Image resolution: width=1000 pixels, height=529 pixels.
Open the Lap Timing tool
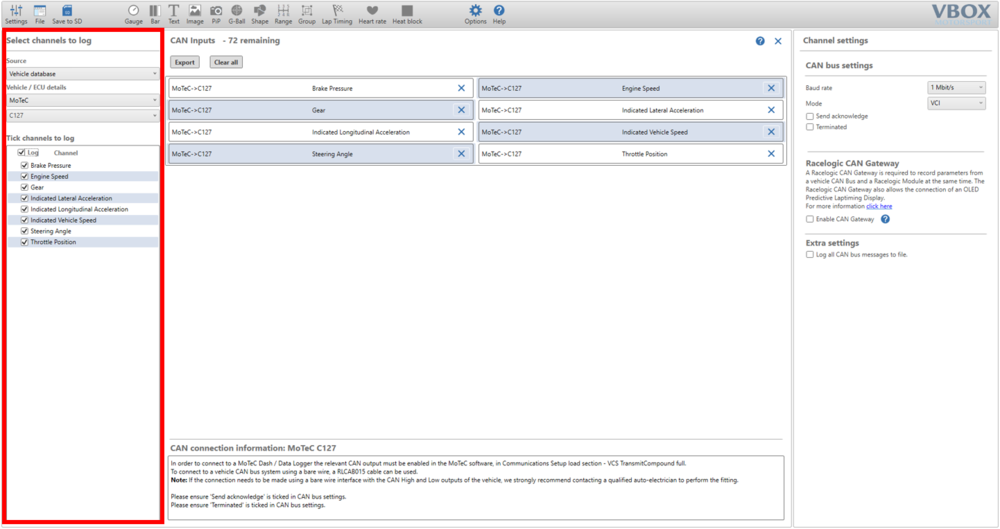pyautogui.click(x=337, y=14)
